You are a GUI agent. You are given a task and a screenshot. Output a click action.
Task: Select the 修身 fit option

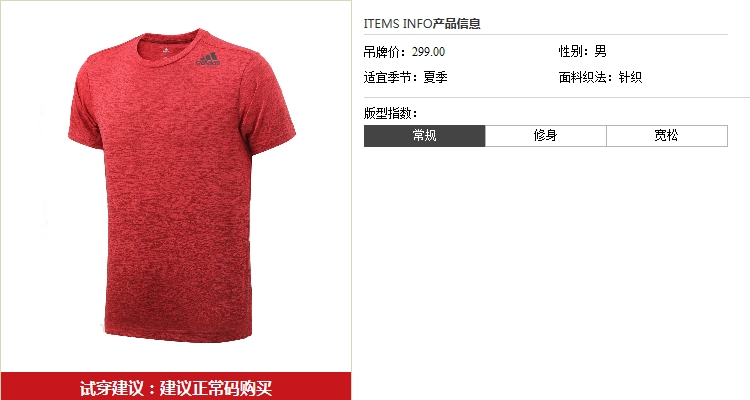coord(546,136)
